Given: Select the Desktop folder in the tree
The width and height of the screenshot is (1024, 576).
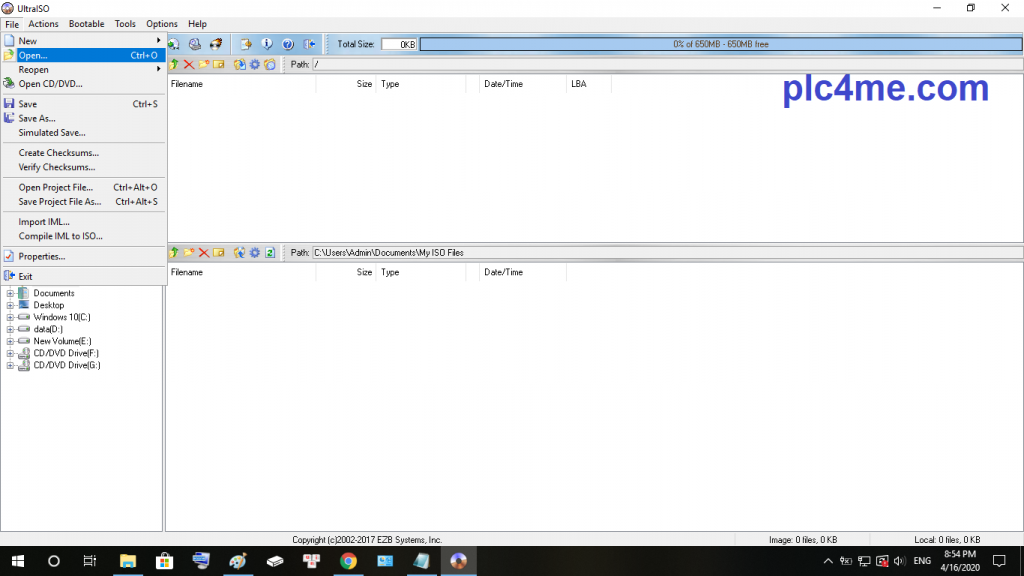Looking at the screenshot, I should pyautogui.click(x=48, y=305).
